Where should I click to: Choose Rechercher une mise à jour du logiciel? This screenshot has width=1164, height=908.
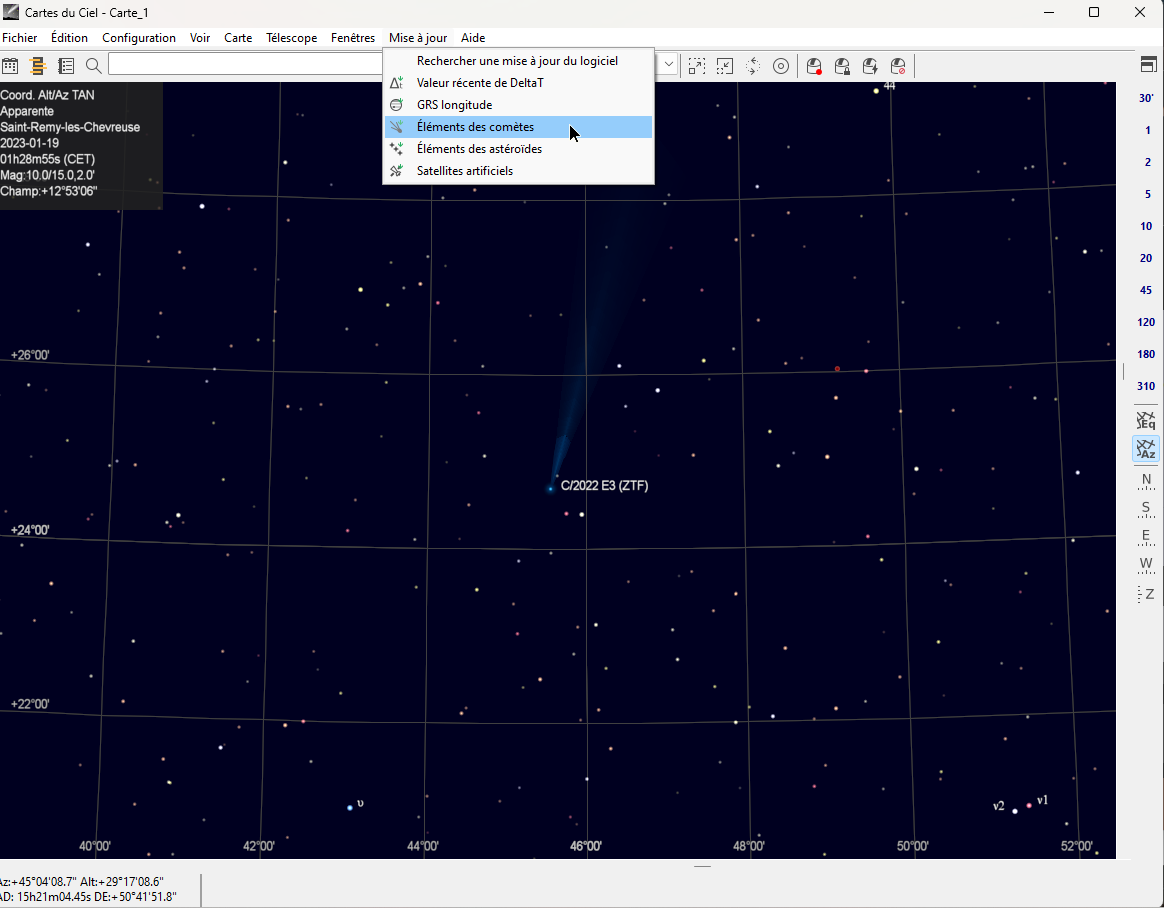pyautogui.click(x=518, y=61)
